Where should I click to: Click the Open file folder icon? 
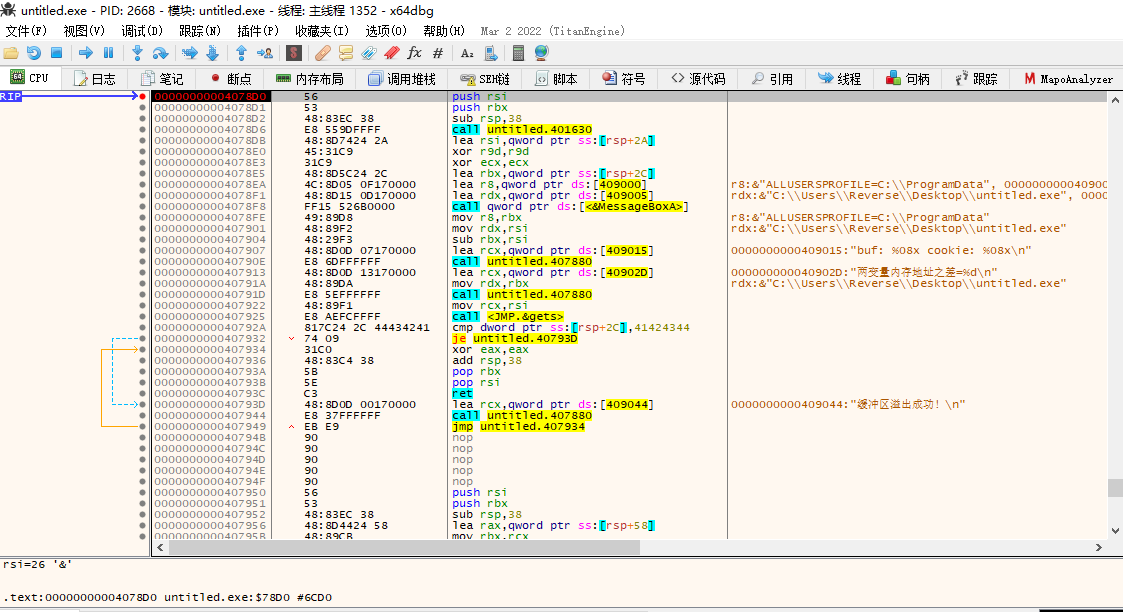click(11, 53)
